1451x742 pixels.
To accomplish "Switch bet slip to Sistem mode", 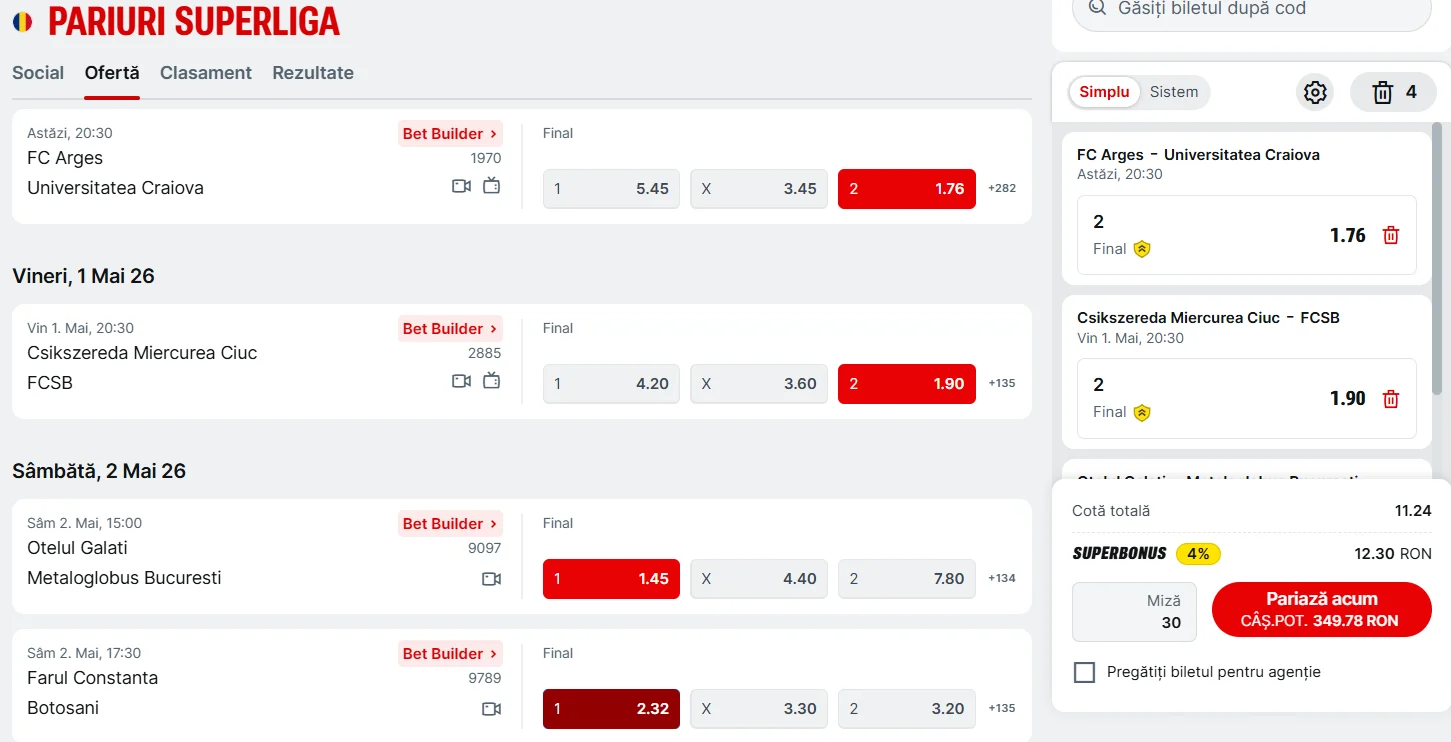I will click(x=1174, y=92).
